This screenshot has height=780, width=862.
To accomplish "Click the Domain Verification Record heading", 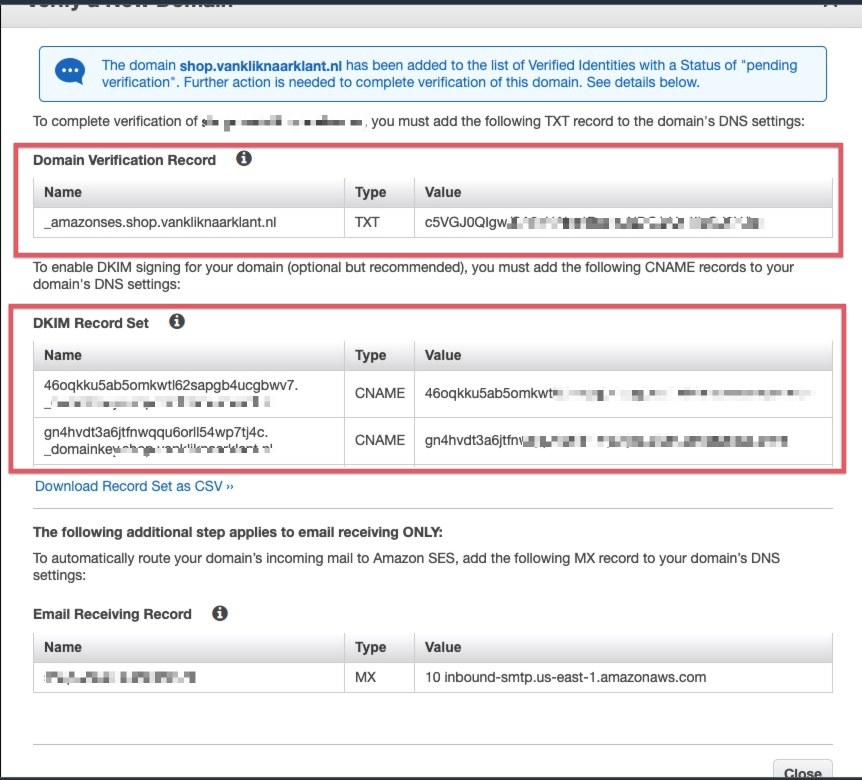I will click(x=124, y=160).
